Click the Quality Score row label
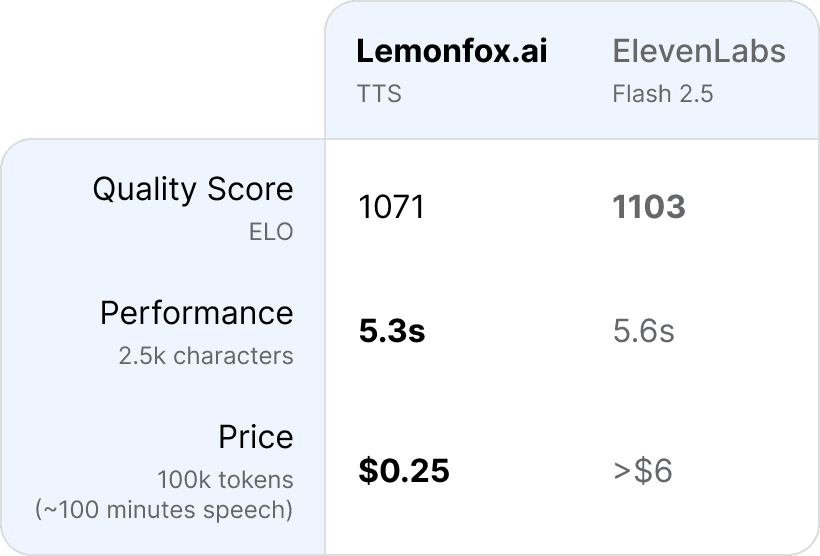The image size is (820, 556). pyautogui.click(x=193, y=189)
